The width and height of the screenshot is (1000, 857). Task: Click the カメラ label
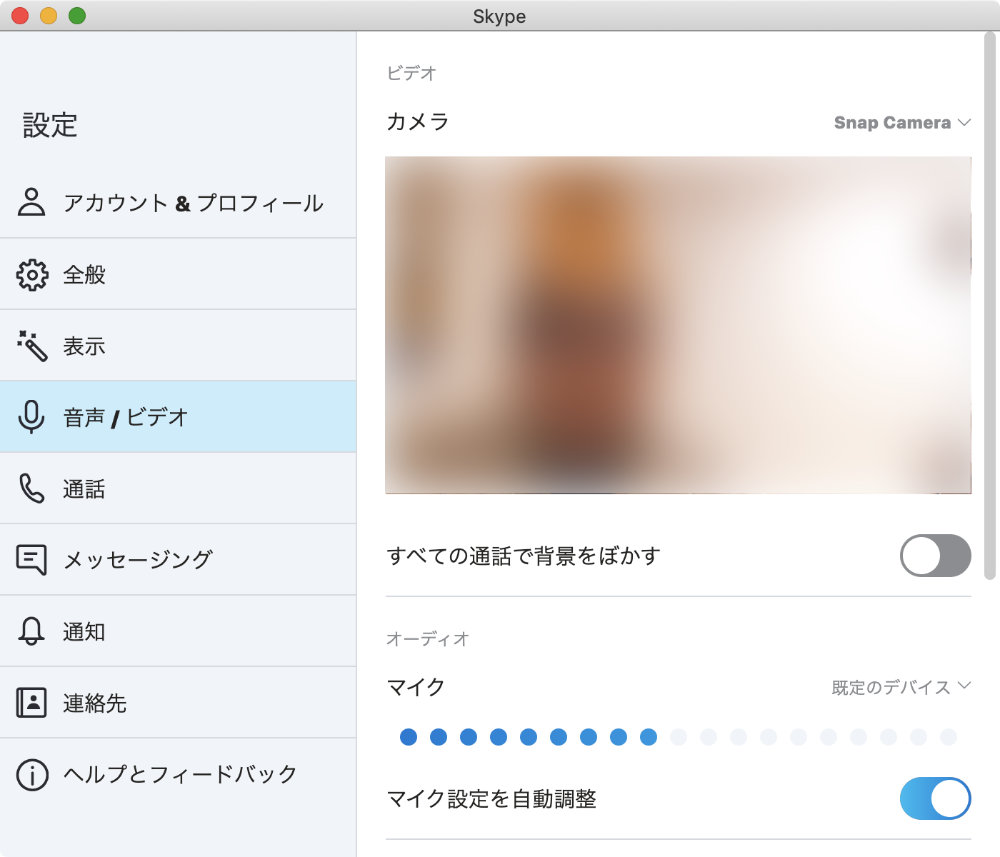[x=418, y=121]
